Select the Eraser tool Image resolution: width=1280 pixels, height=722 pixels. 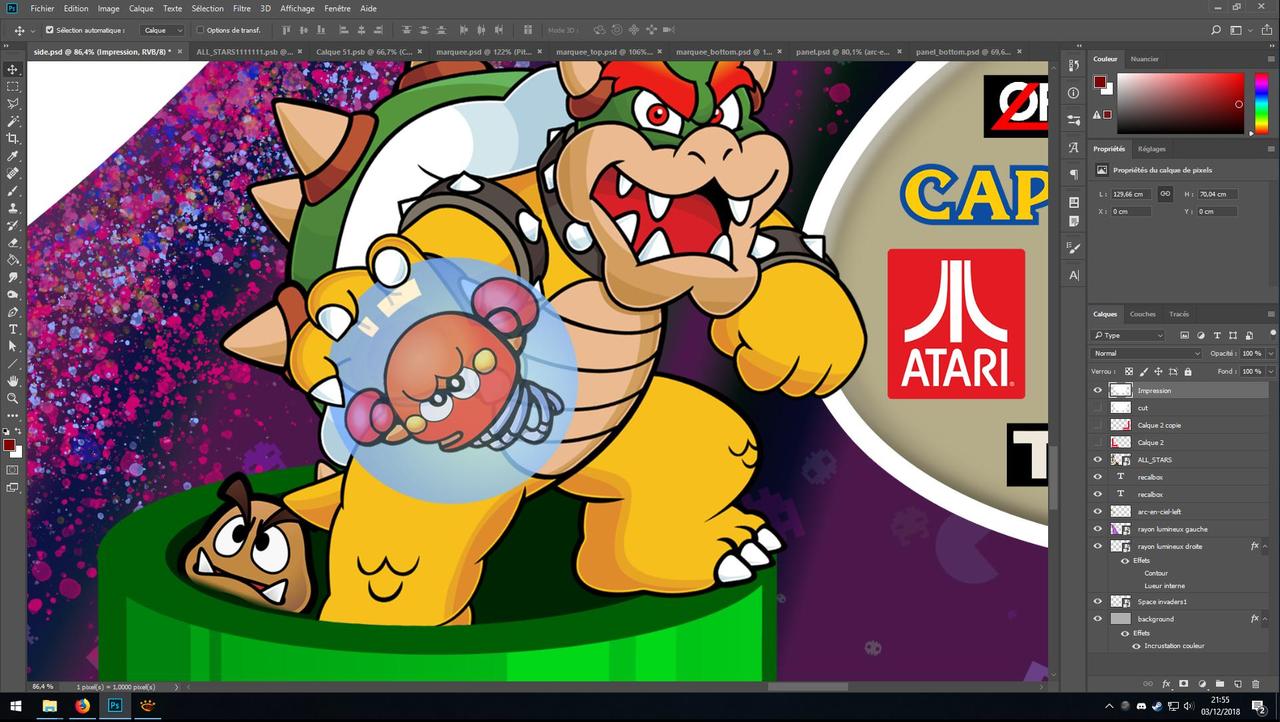[x=13, y=243]
